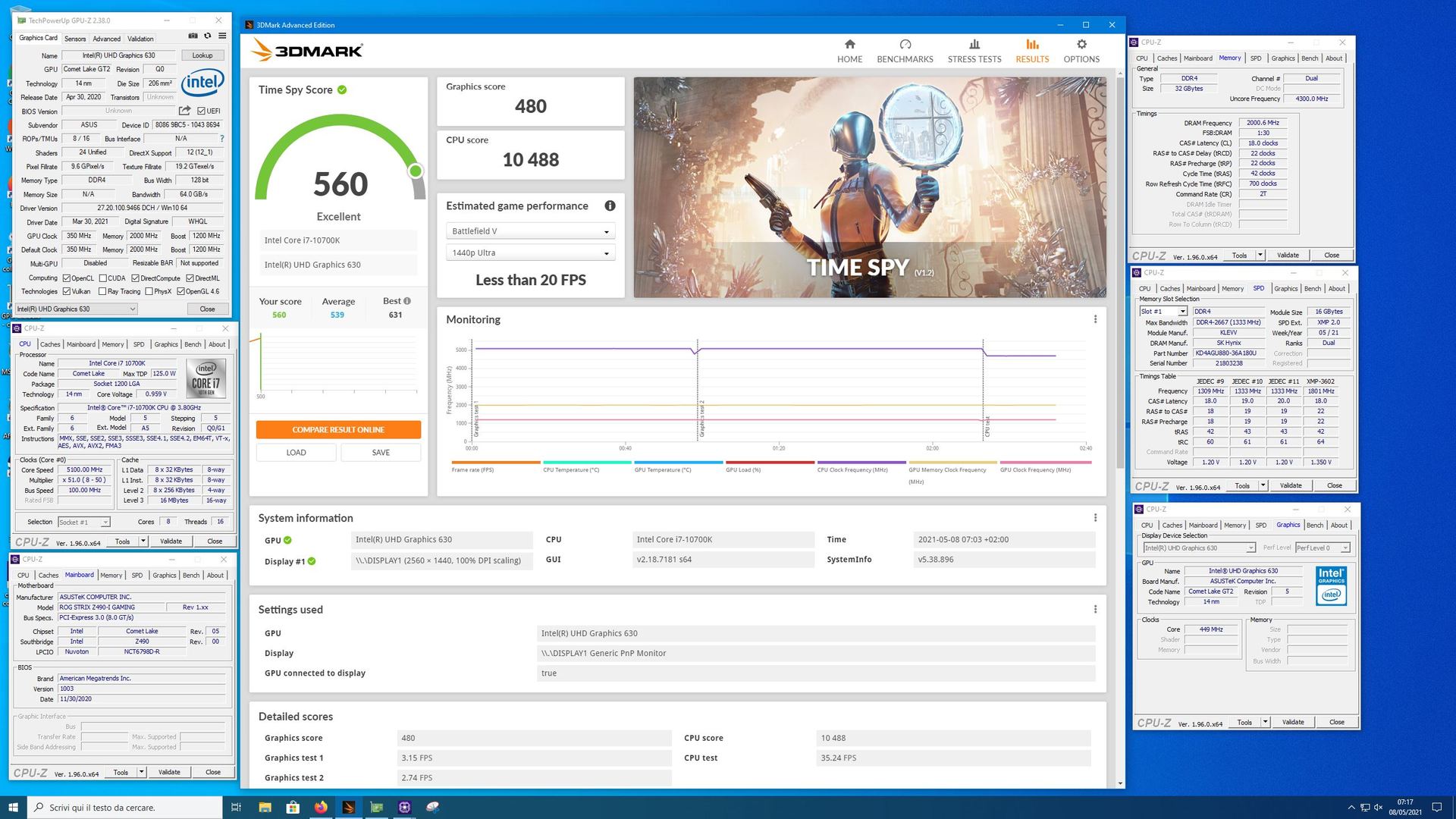Switch to the Validation tab in GPU-Z
Screen dimensions: 1456x819
140,39
